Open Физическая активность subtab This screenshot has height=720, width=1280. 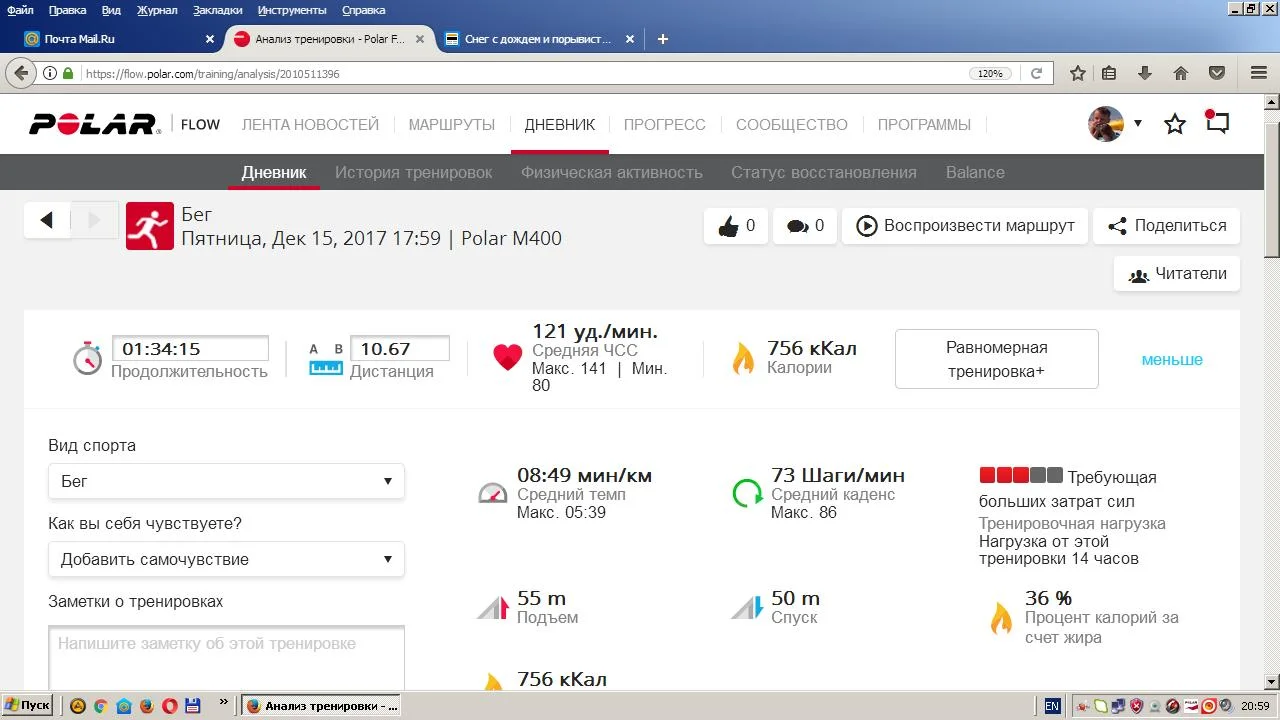click(611, 172)
